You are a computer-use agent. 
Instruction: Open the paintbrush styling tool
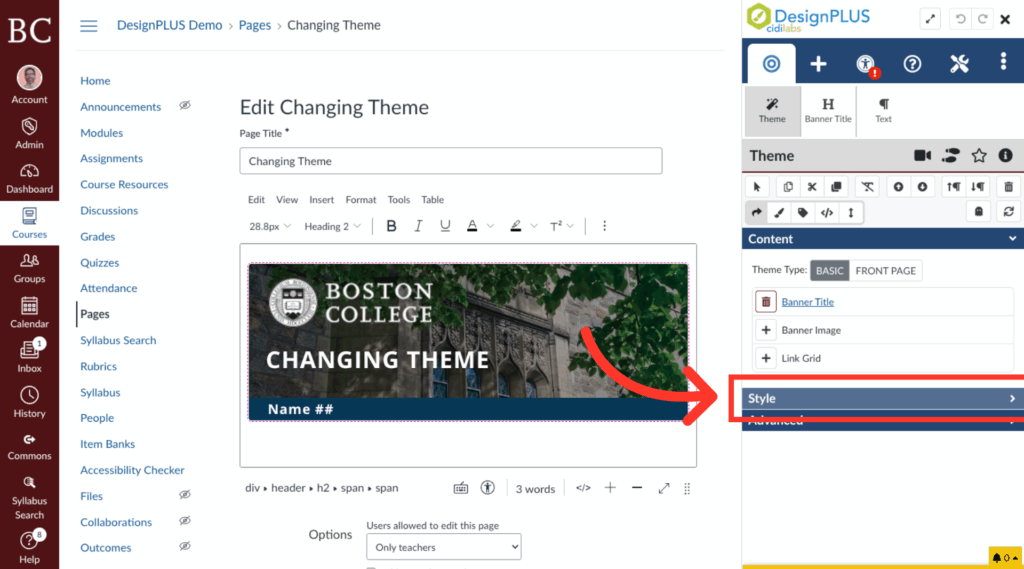779,212
